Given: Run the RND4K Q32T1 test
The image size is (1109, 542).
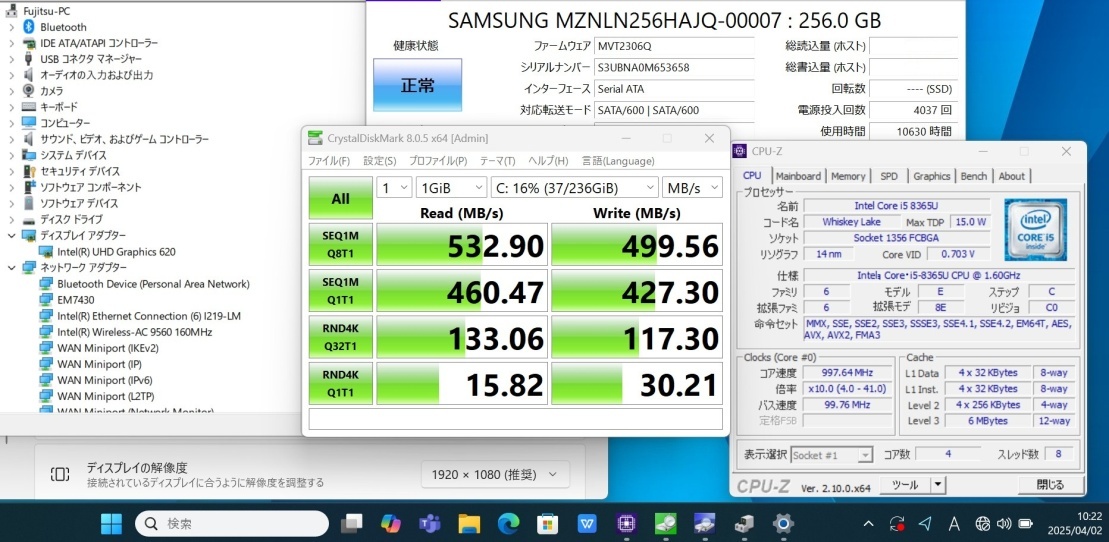Looking at the screenshot, I should [x=341, y=337].
